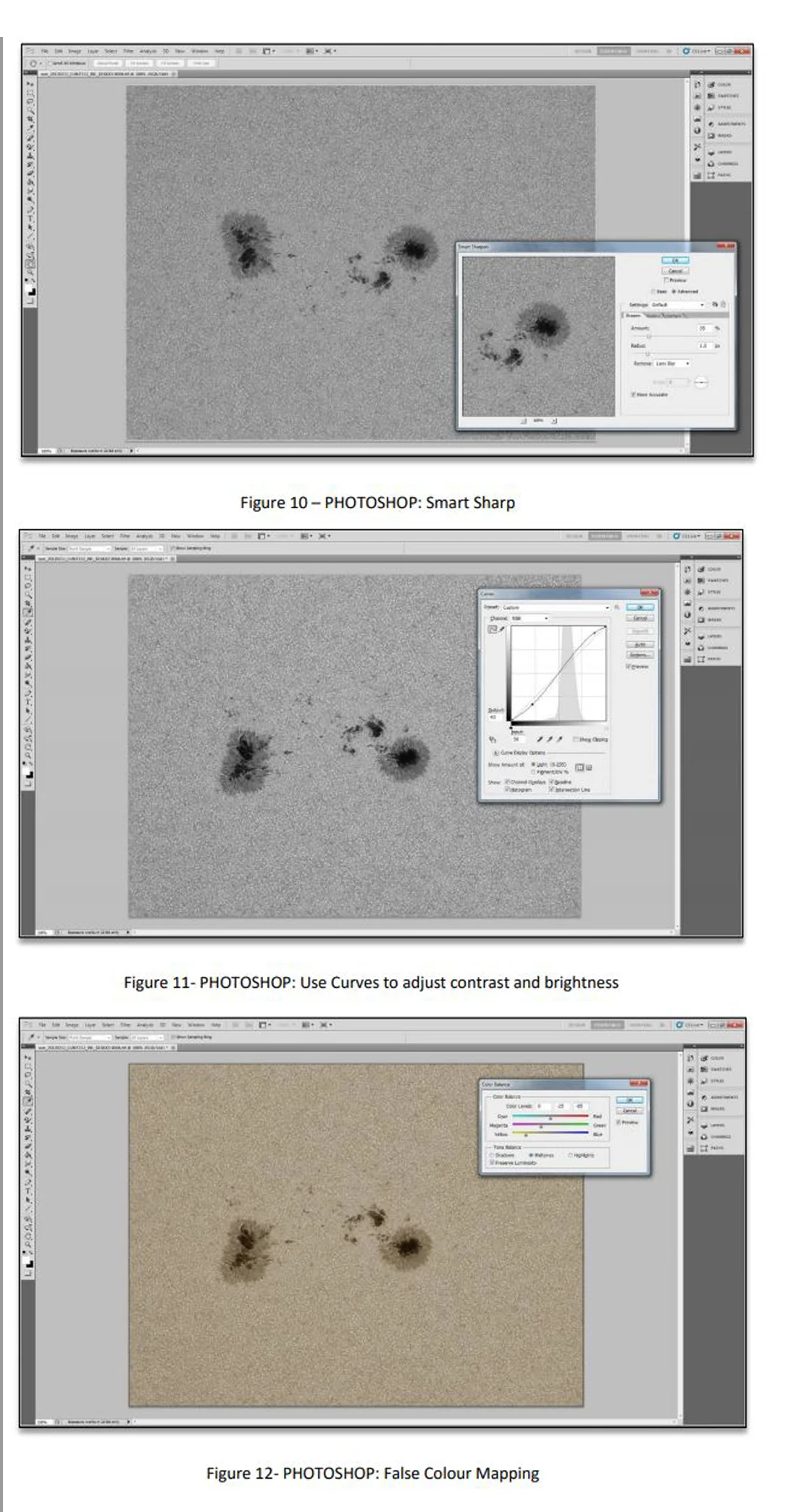
Task: Click OK in the Smart Sharpen dialog
Action: click(x=675, y=260)
